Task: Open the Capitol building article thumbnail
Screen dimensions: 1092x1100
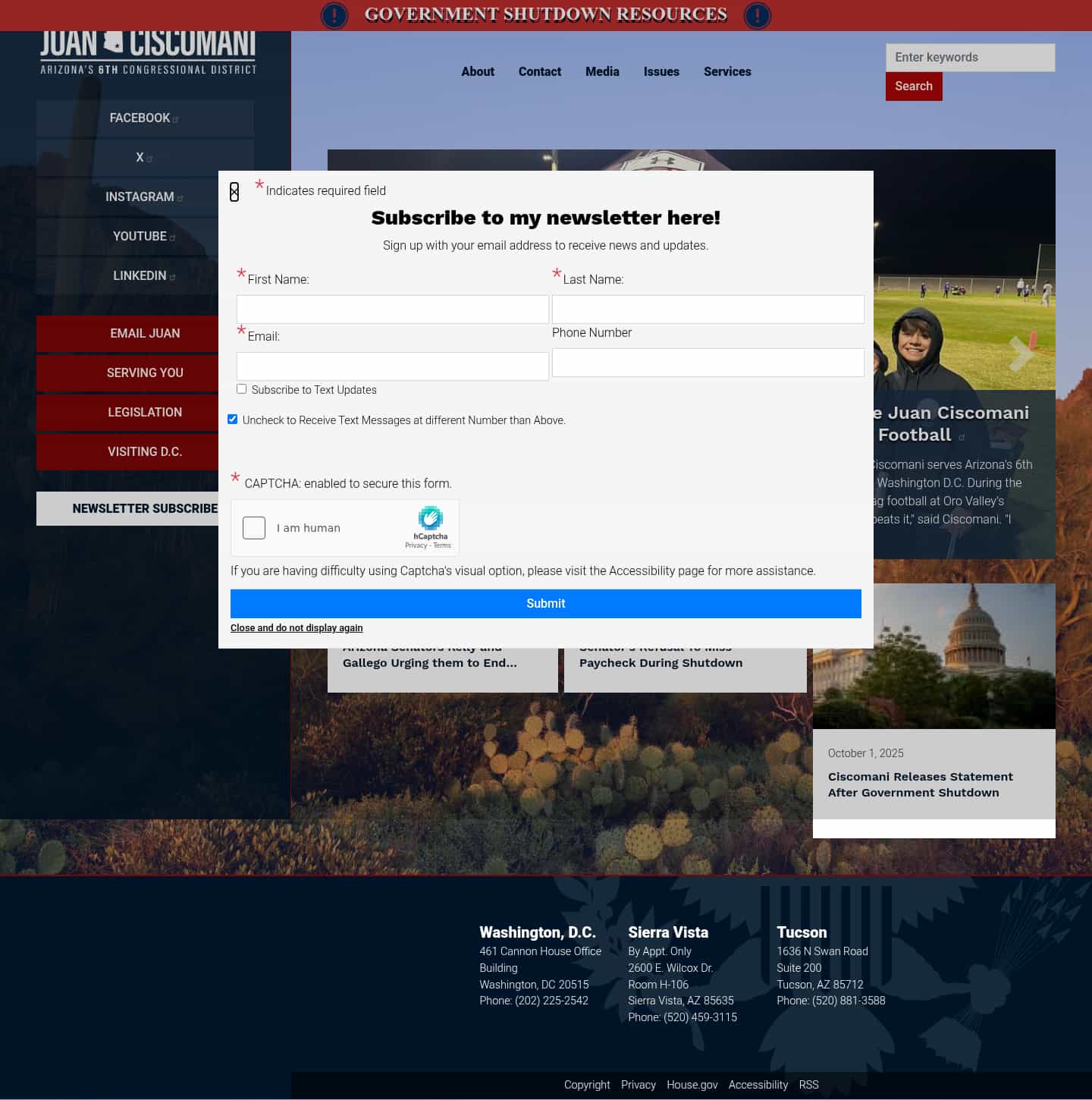Action: (934, 656)
